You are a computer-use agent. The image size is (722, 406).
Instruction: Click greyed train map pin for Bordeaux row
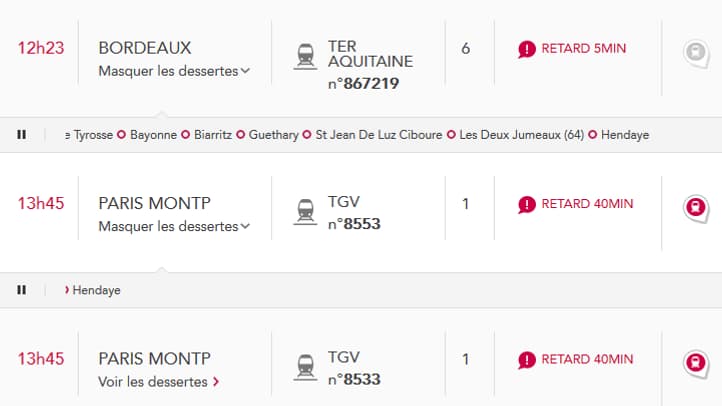tap(696, 53)
